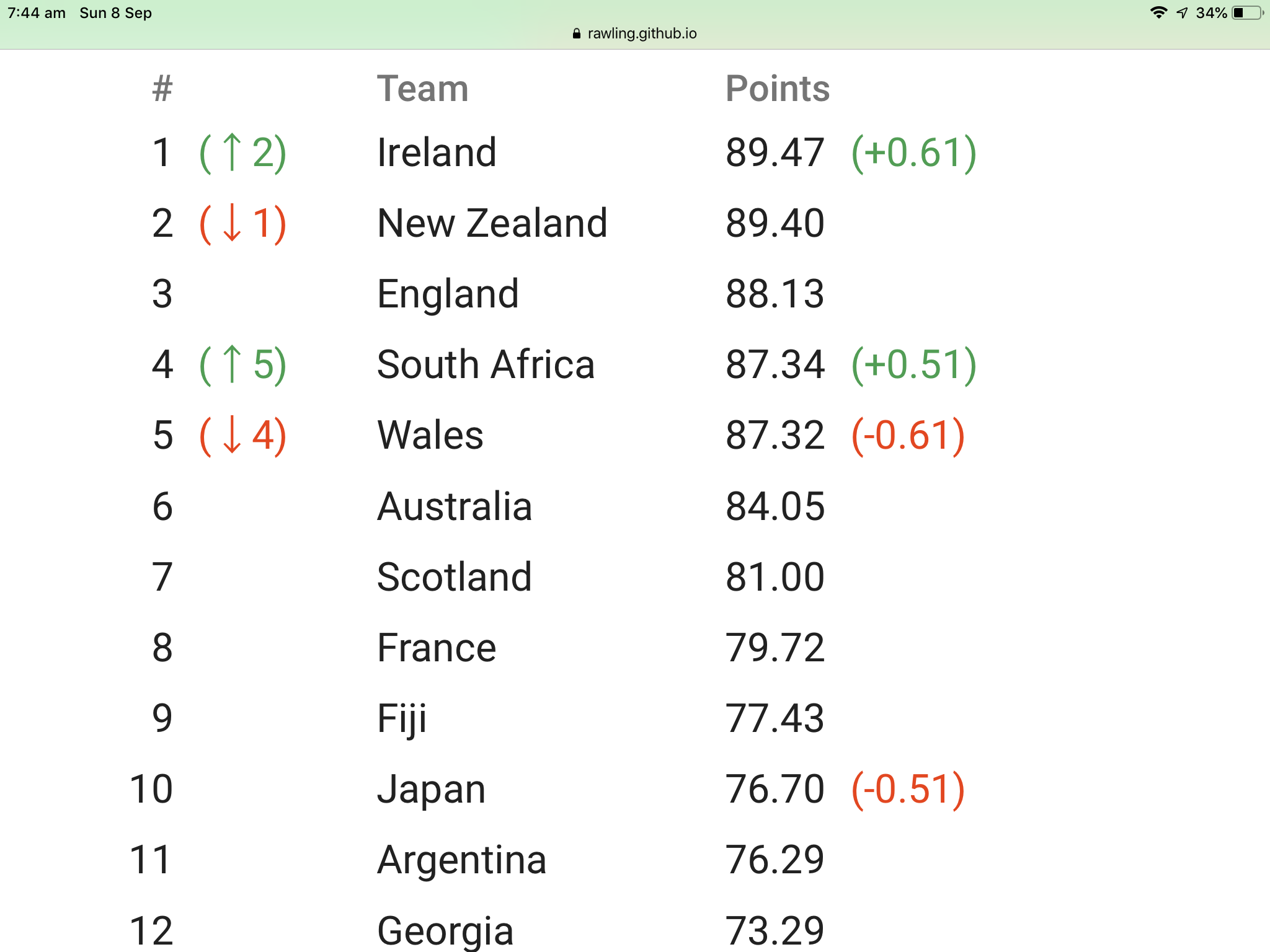Viewport: 1270px width, 952px height.
Task: Tap the red down arrow in Wales's row
Action: pyautogui.click(x=232, y=434)
